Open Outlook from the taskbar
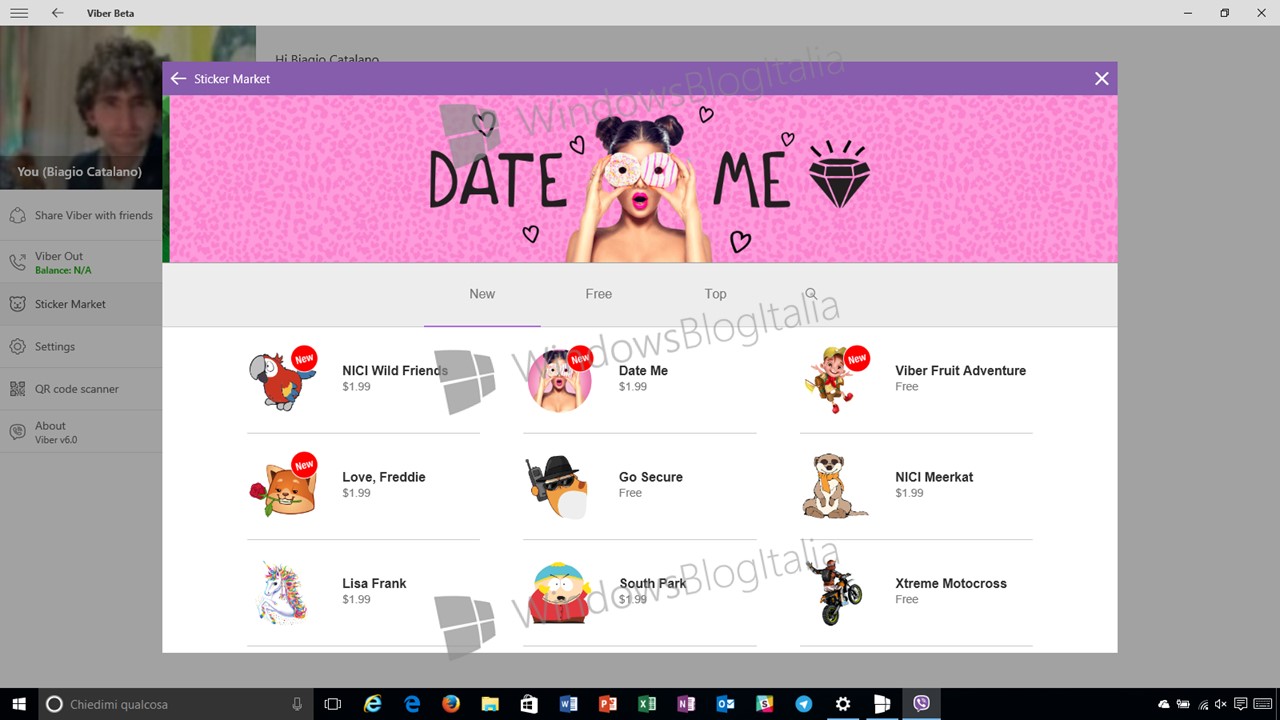The image size is (1280, 720). tap(725, 704)
